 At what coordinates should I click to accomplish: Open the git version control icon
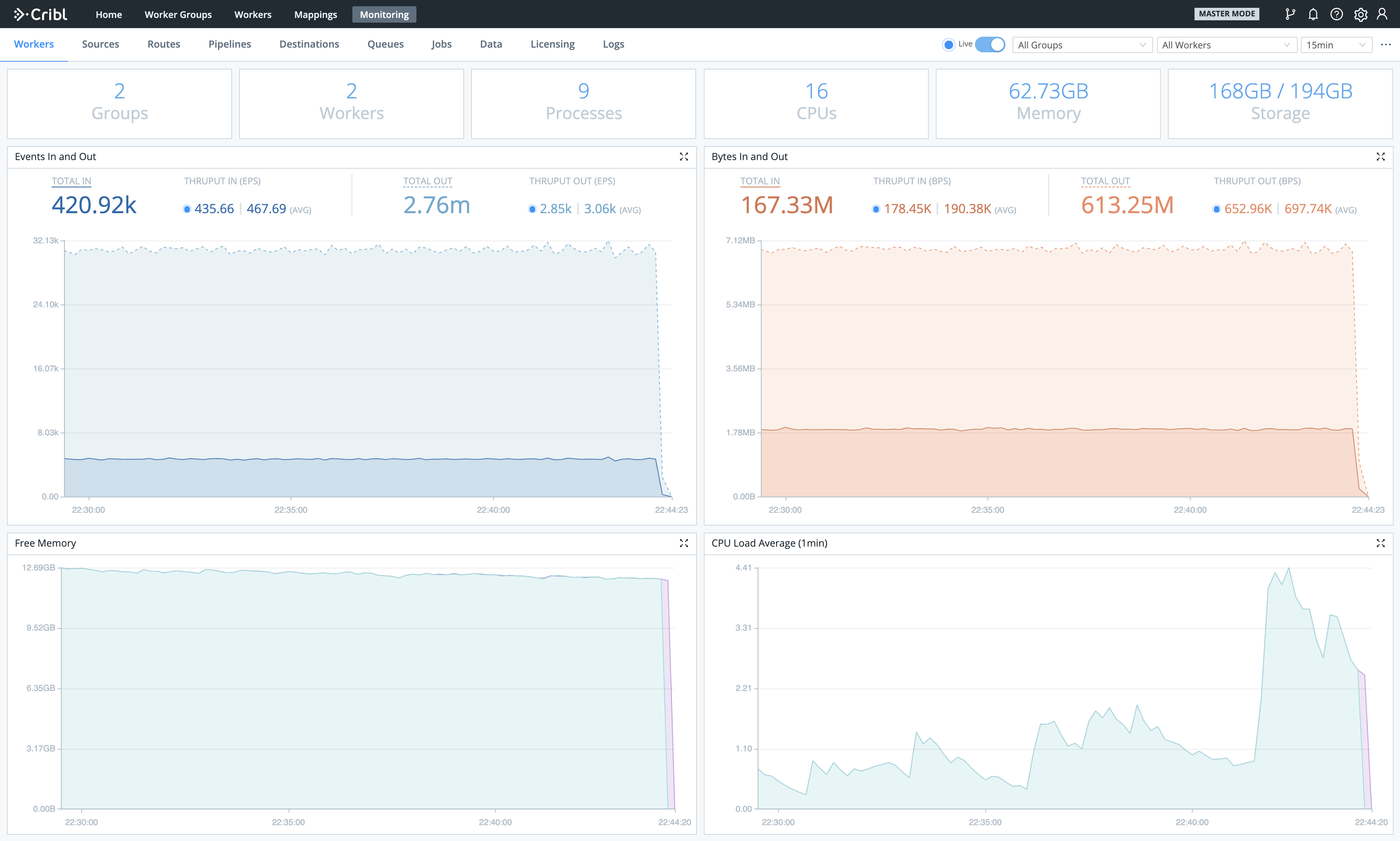tap(1290, 14)
